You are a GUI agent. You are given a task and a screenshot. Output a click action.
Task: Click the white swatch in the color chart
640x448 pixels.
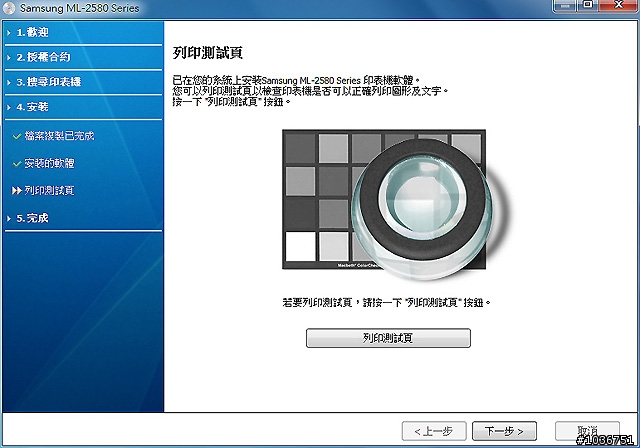[x=300, y=246]
